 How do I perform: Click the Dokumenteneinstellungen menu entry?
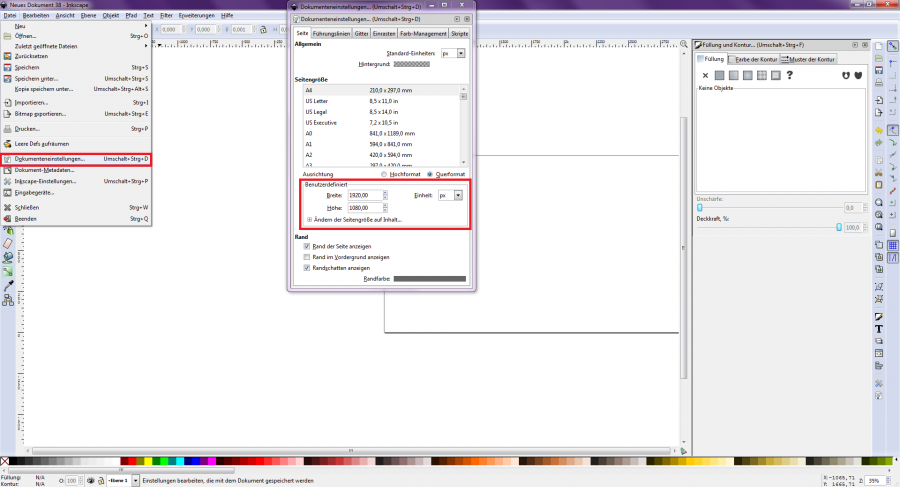click(50, 159)
